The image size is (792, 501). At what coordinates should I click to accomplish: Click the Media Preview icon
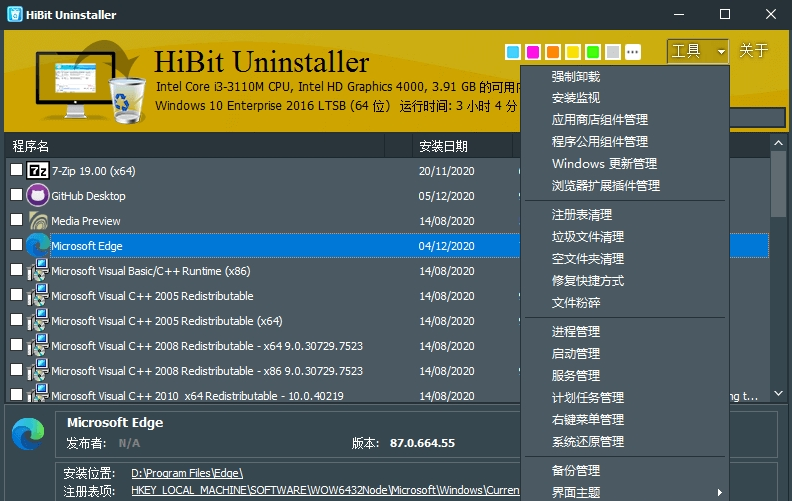pos(38,221)
